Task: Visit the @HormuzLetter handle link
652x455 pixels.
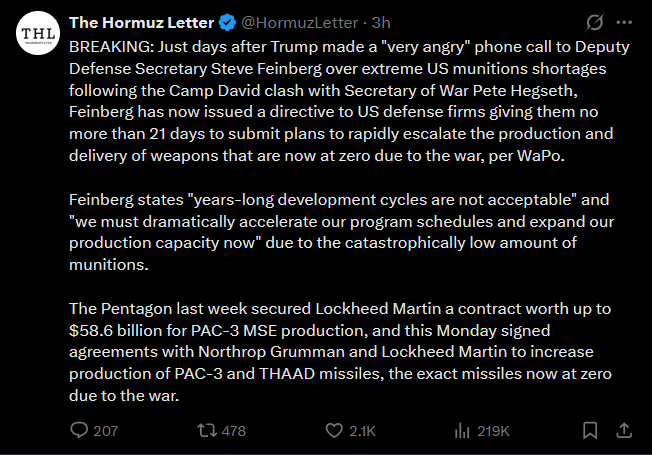Action: tap(299, 22)
